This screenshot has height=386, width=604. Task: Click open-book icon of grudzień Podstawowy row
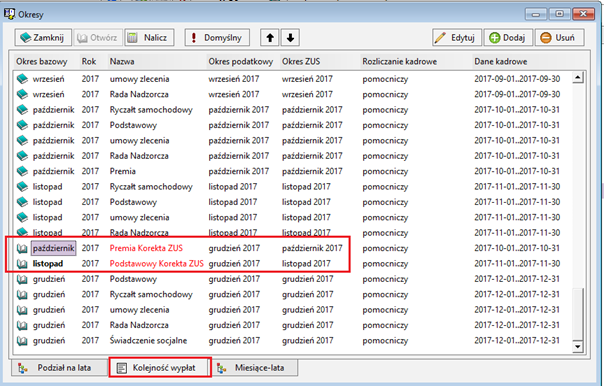point(22,279)
